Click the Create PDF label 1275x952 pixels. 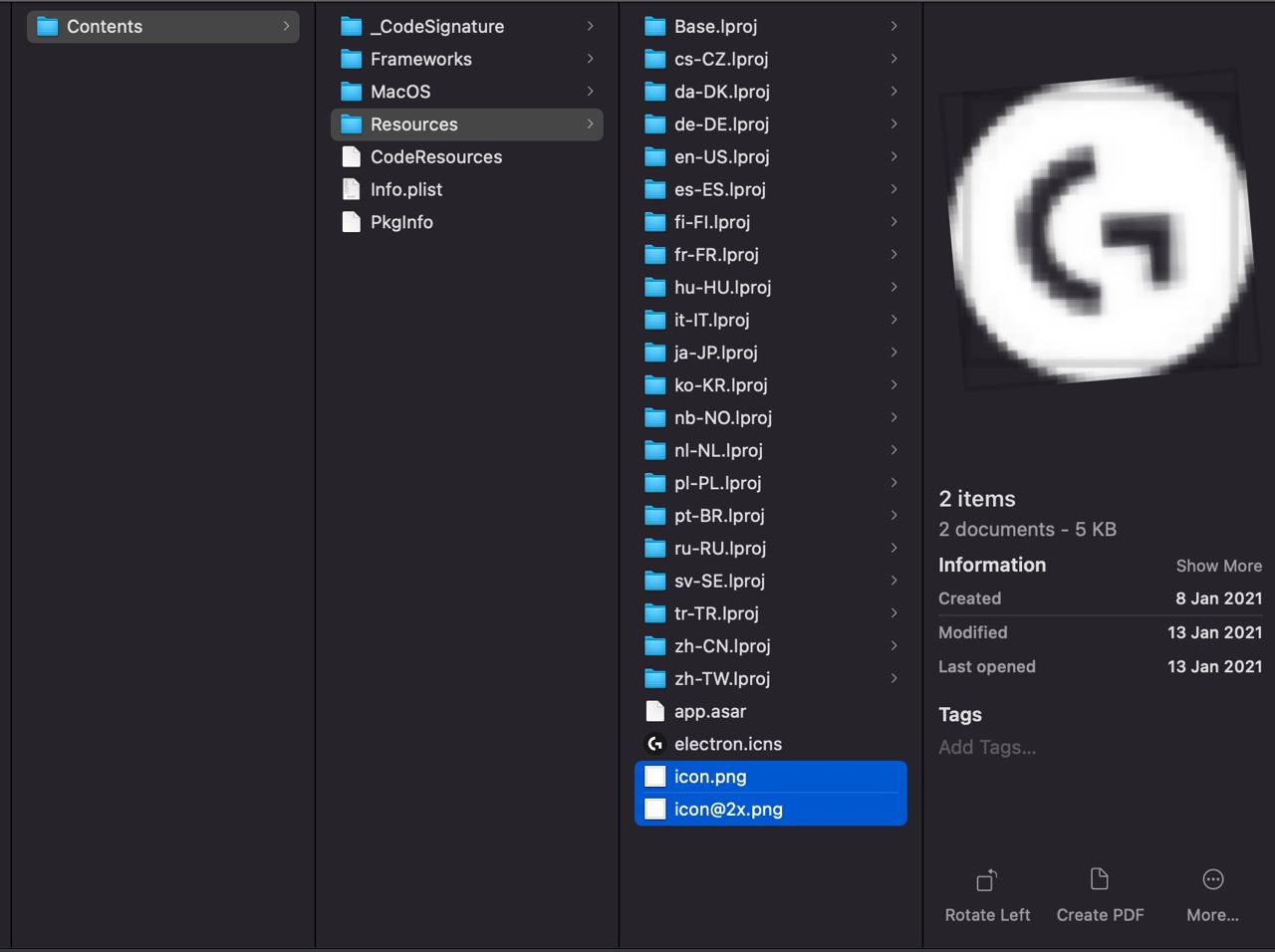1100,915
